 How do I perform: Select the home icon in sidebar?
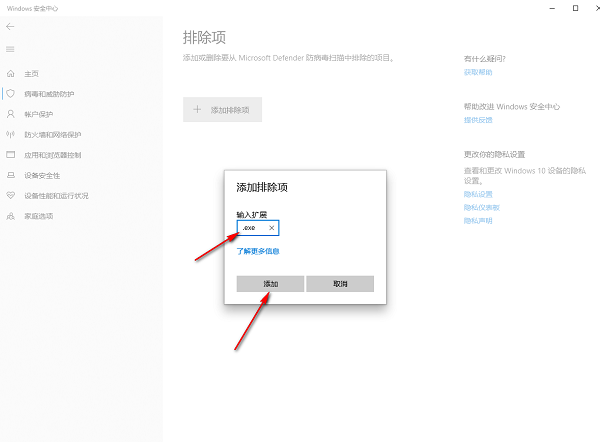[11, 73]
